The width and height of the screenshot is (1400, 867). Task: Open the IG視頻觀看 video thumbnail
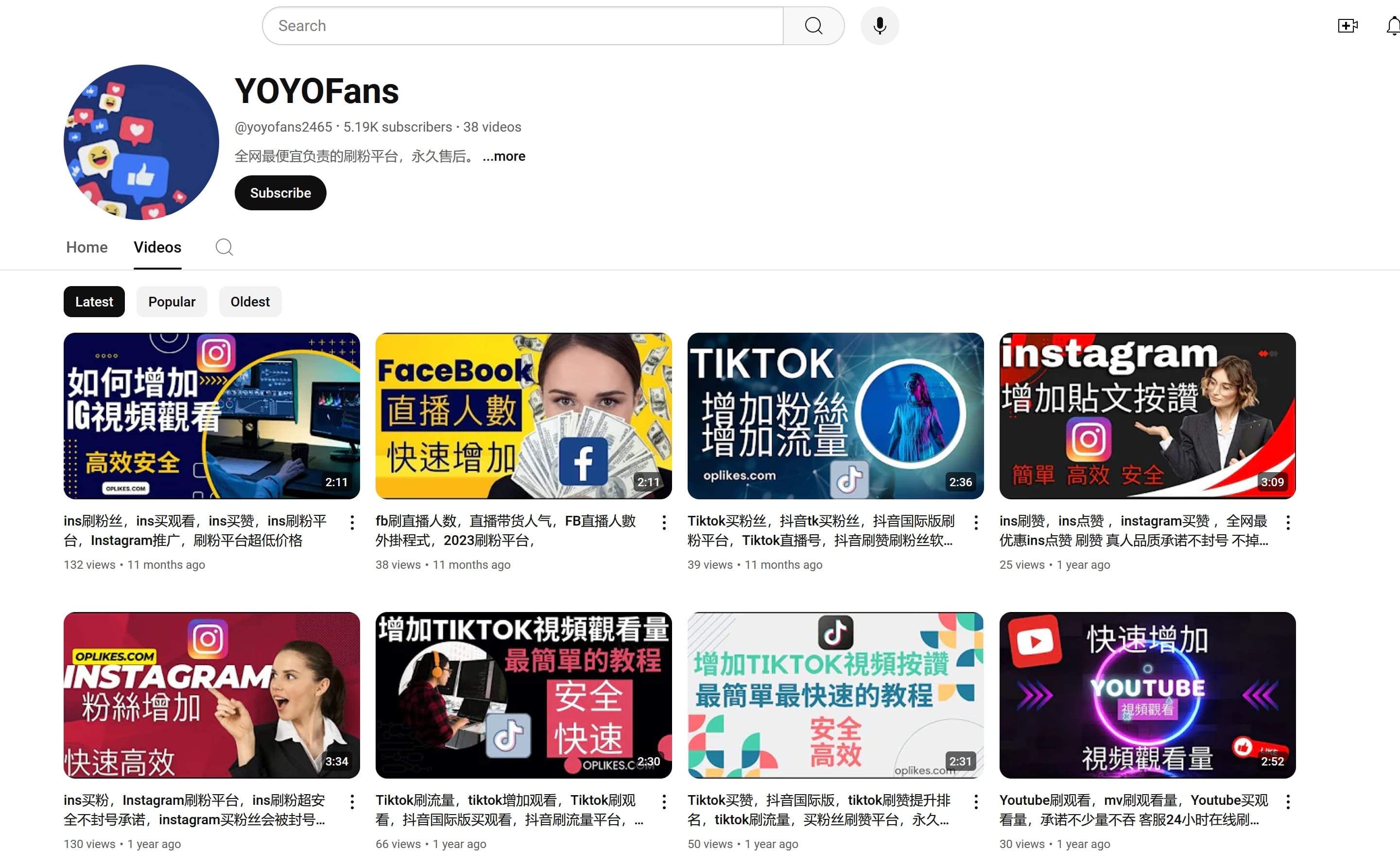coord(212,416)
